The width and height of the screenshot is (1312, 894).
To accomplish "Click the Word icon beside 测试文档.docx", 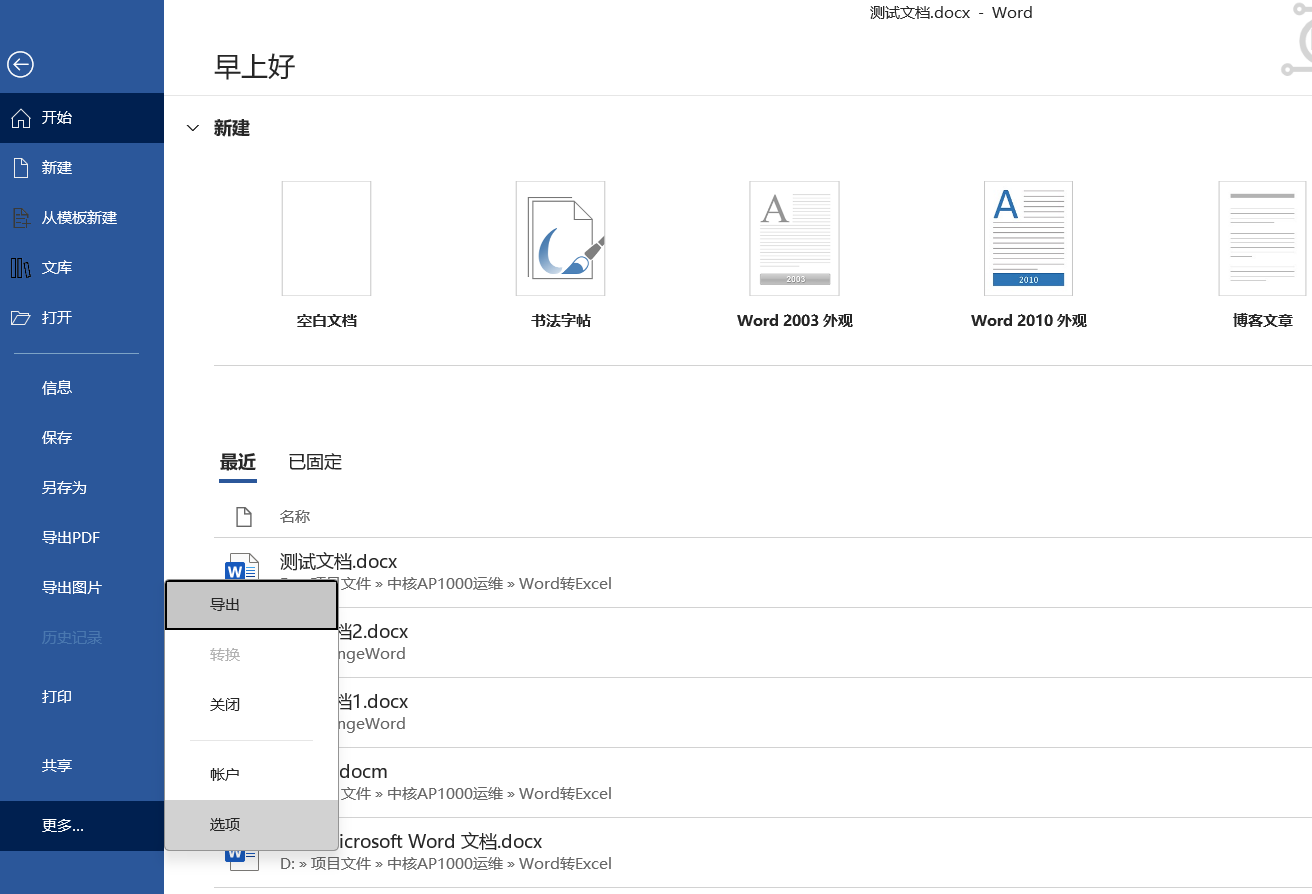I will tap(241, 568).
